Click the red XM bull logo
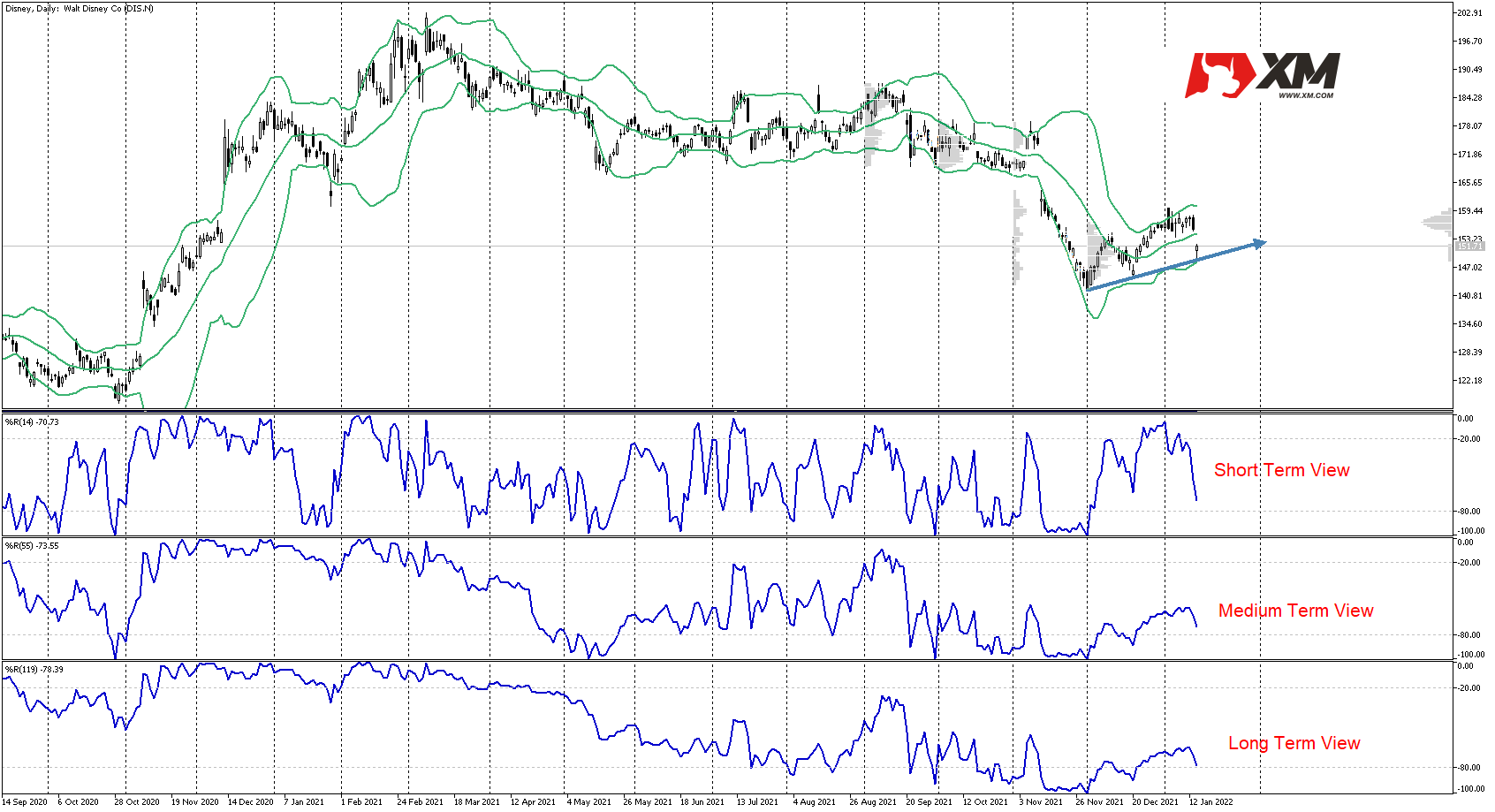The image size is (1495, 812). tap(1218, 74)
